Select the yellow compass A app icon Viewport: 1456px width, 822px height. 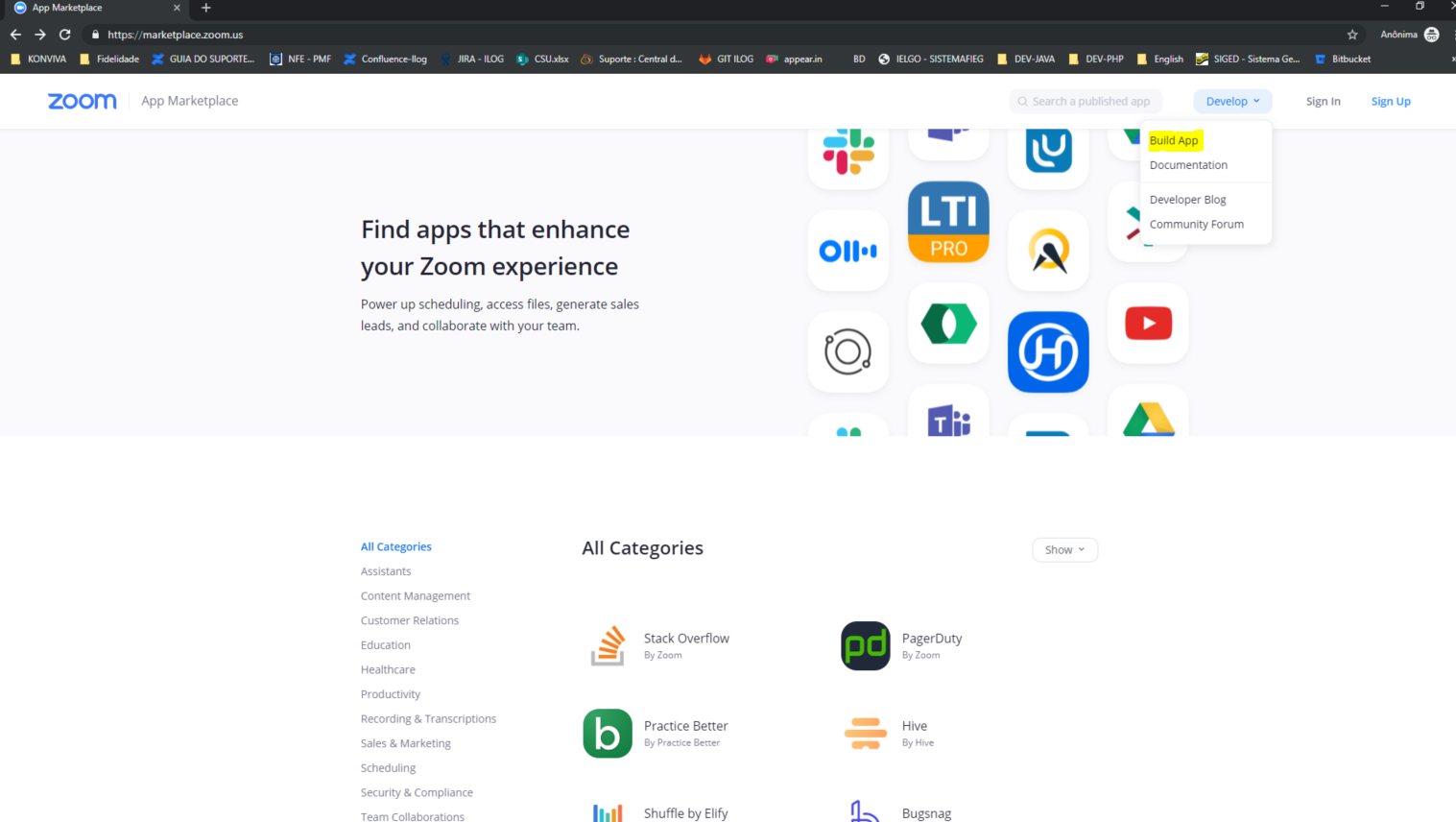pos(1048,251)
